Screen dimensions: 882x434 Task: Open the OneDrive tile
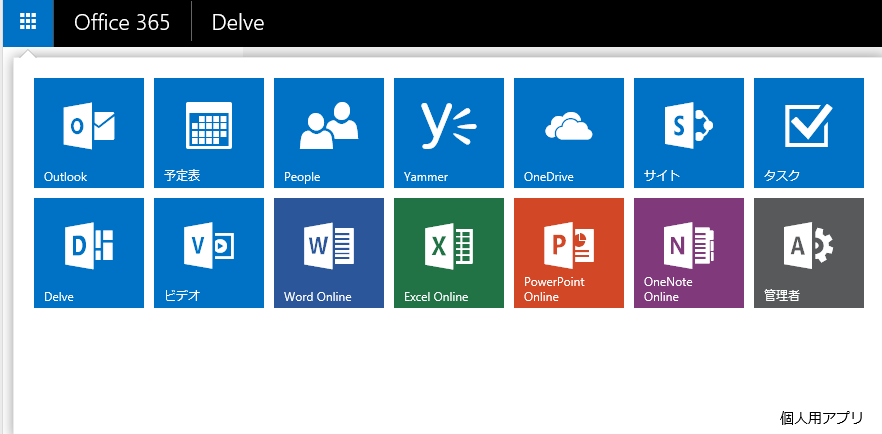[x=569, y=133]
